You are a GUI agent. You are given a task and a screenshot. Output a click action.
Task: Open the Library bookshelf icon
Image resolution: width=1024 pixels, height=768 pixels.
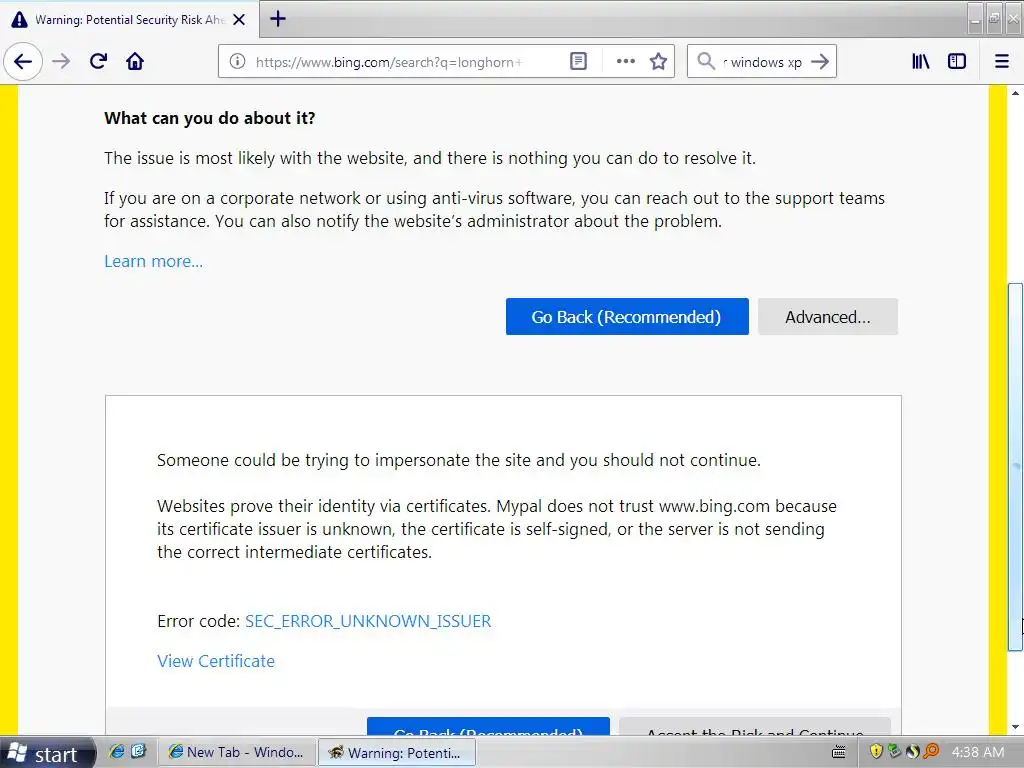coord(921,61)
